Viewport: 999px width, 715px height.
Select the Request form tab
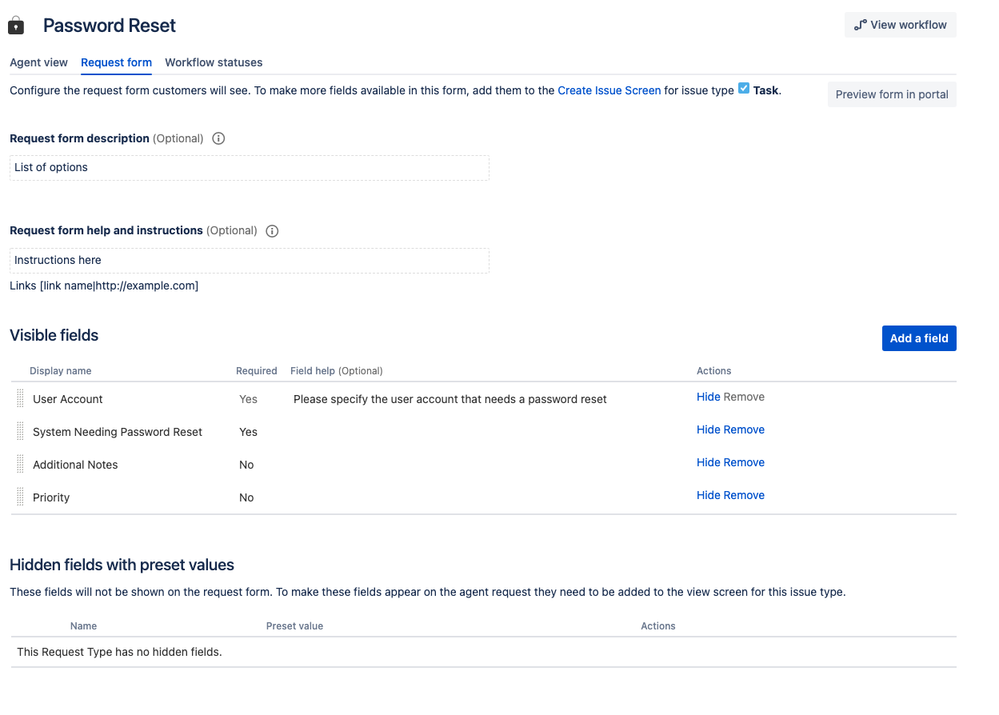tap(117, 63)
